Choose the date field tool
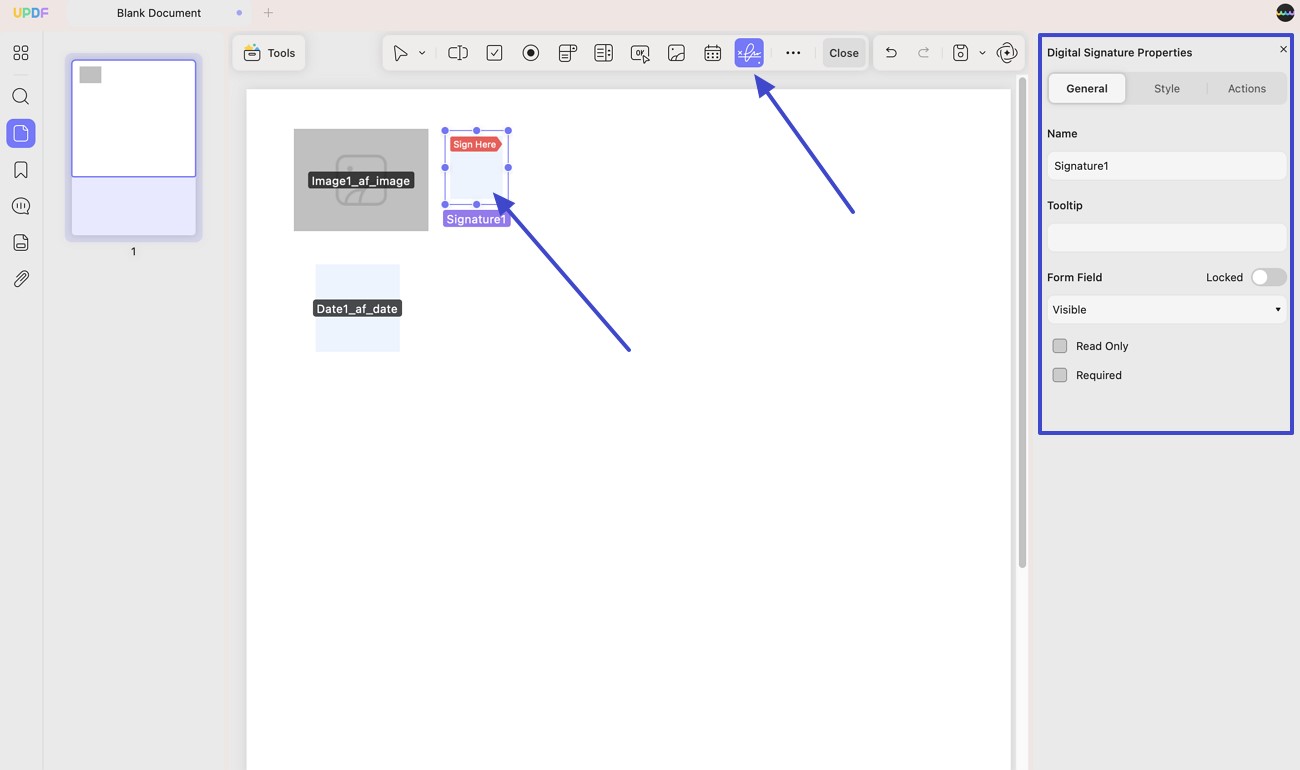Image resolution: width=1300 pixels, height=770 pixels. tap(712, 53)
